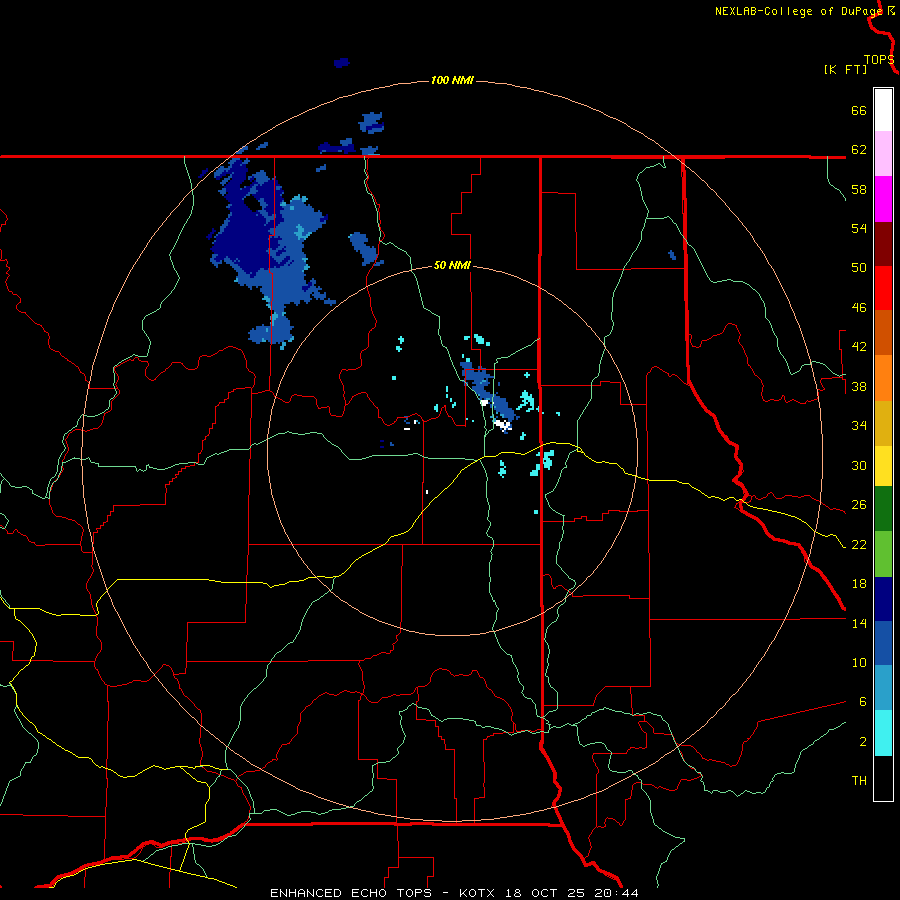
Task: Click the legend value 62
Action: (x=859, y=150)
